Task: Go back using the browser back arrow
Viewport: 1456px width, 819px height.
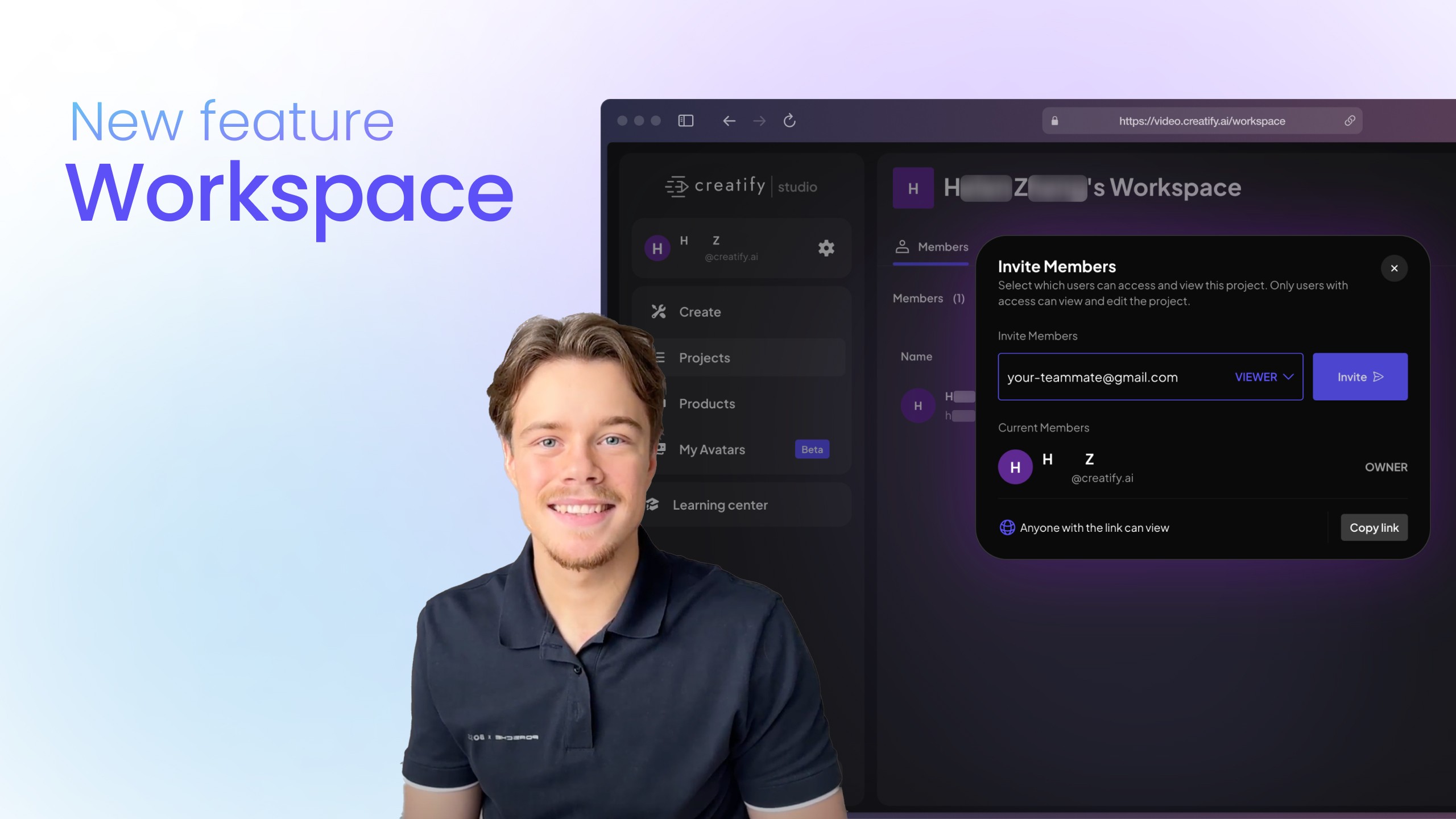Action: [729, 121]
